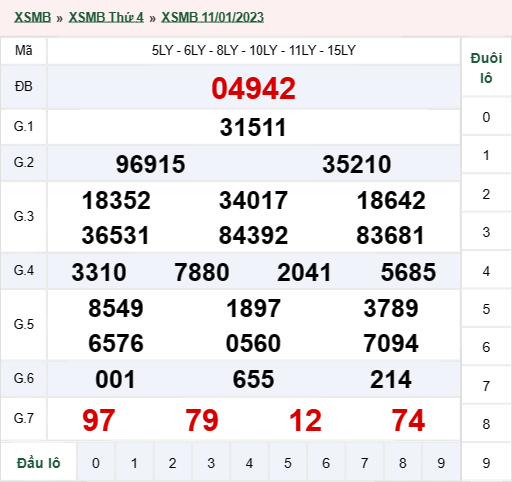Select Đầu lô digit 1

[134, 463]
